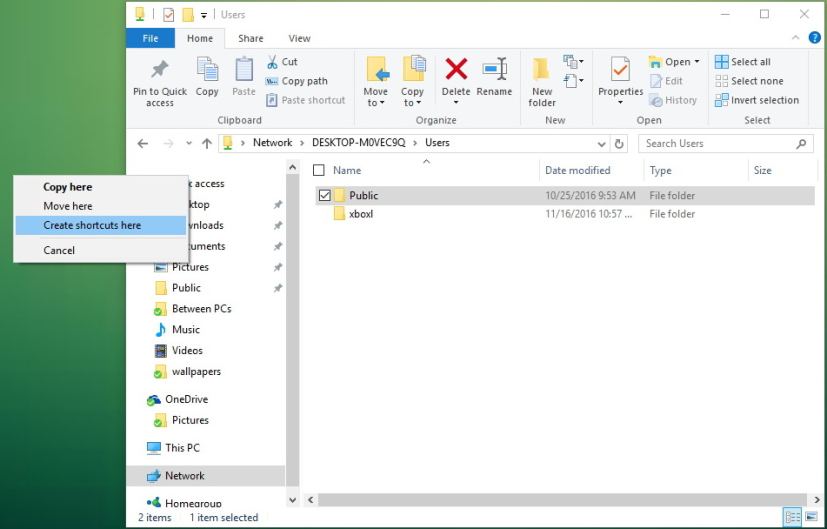Select This PC in sidebar
This screenshot has width=827, height=529.
tap(182, 448)
